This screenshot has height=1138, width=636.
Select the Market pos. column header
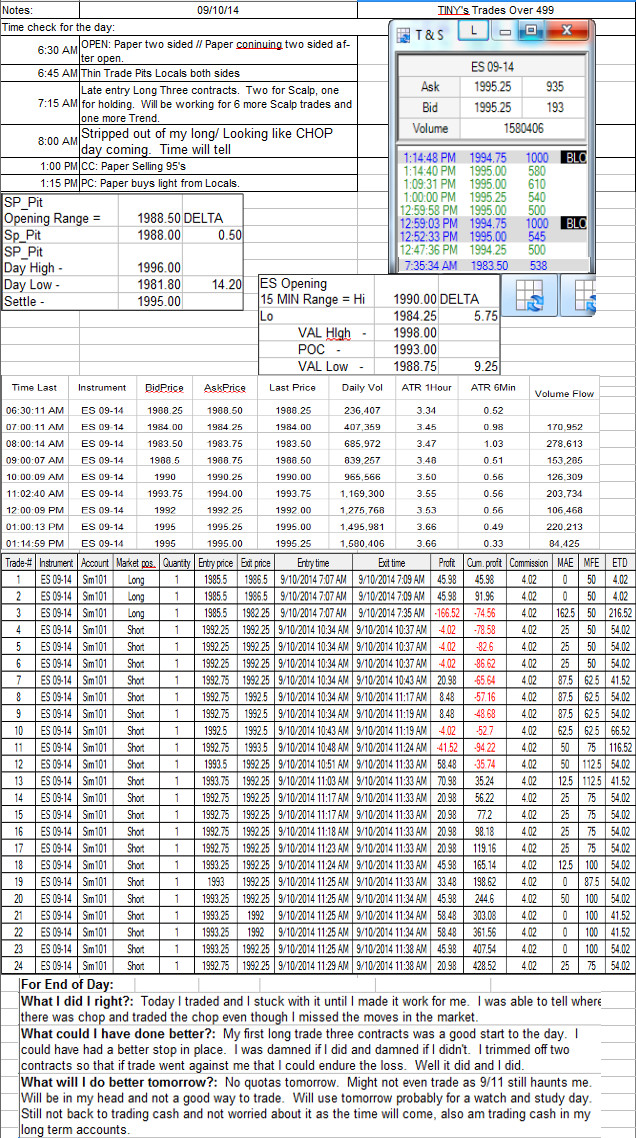pyautogui.click(x=136, y=562)
